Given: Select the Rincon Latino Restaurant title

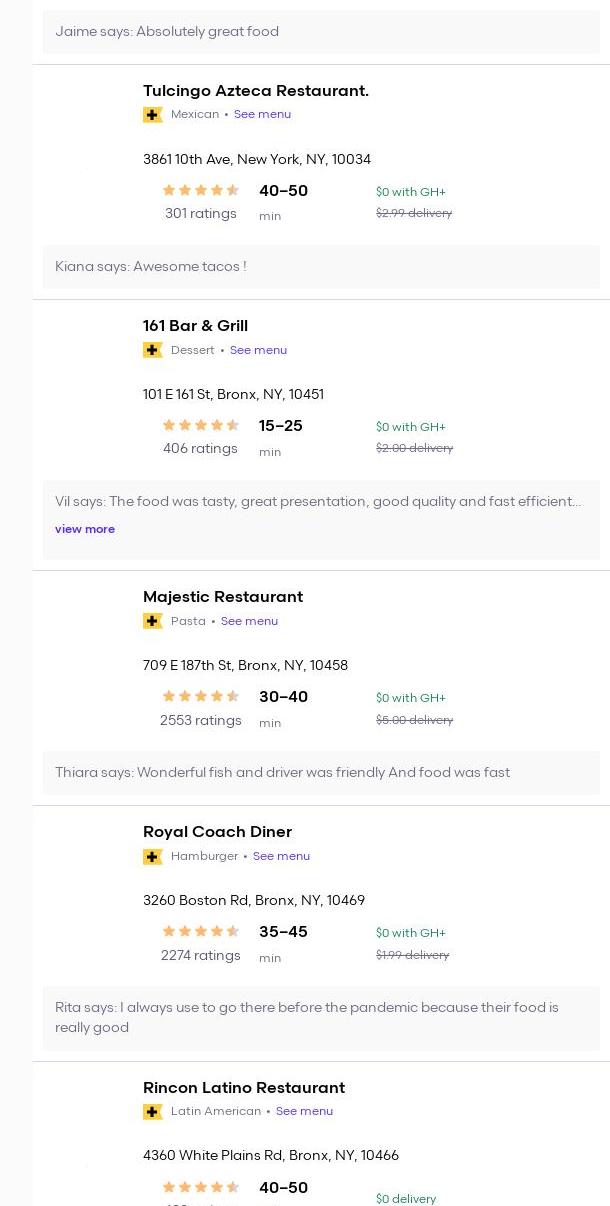Looking at the screenshot, I should [x=244, y=1088].
